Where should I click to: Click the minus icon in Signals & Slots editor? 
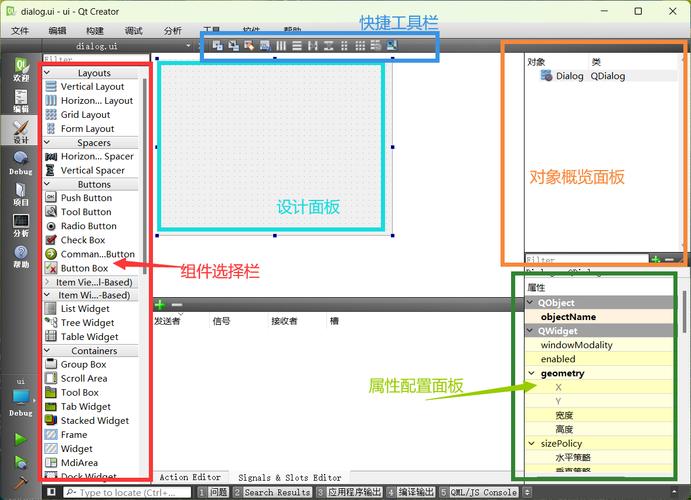tap(177, 304)
